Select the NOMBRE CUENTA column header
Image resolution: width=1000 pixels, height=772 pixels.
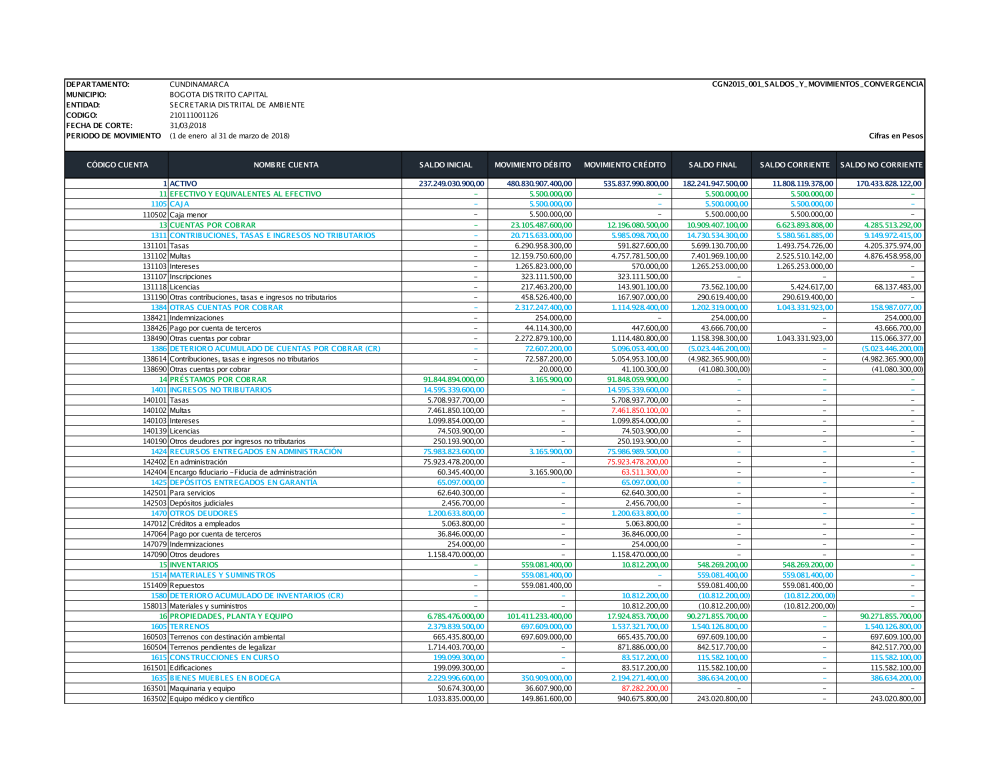285,164
